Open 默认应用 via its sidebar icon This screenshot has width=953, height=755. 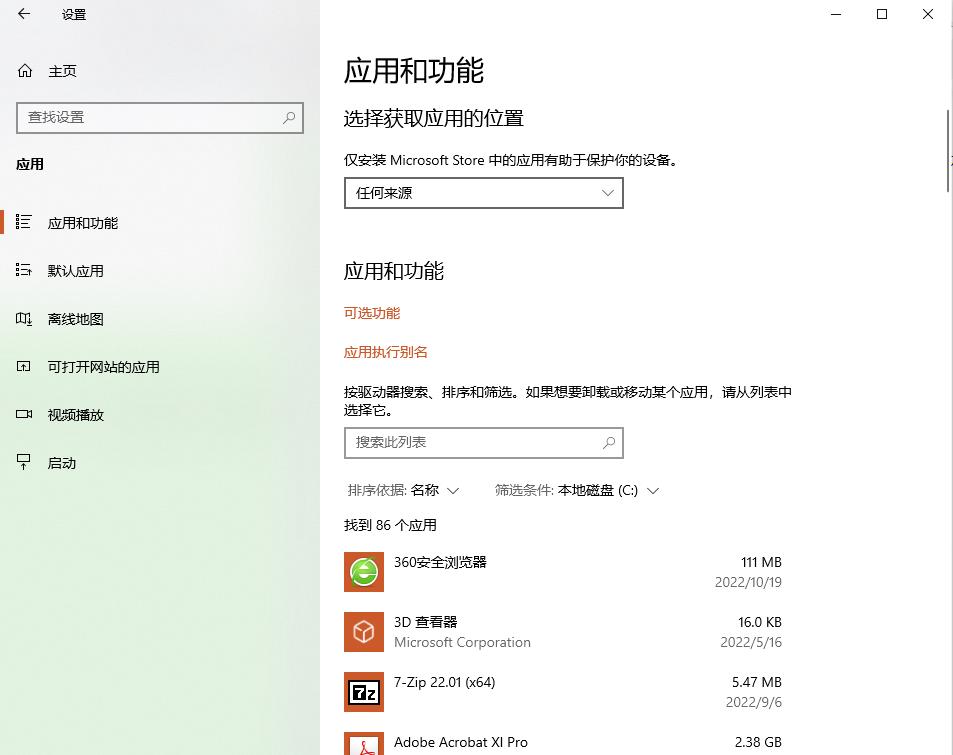24,270
